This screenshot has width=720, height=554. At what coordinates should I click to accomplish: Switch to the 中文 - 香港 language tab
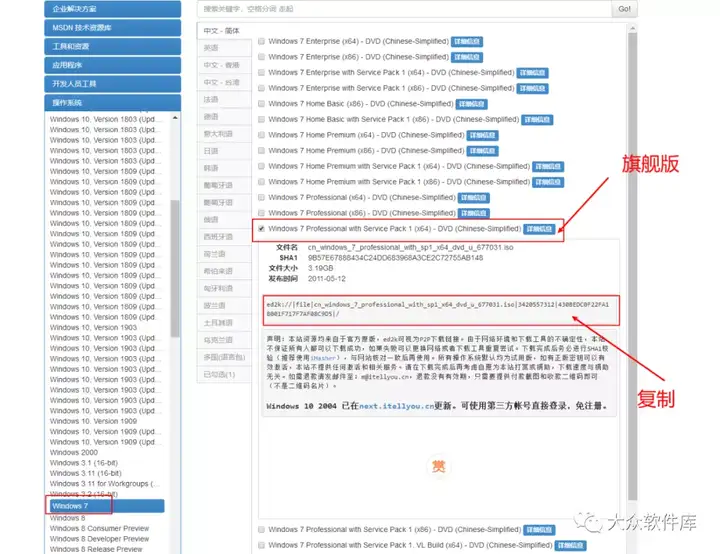[225, 65]
